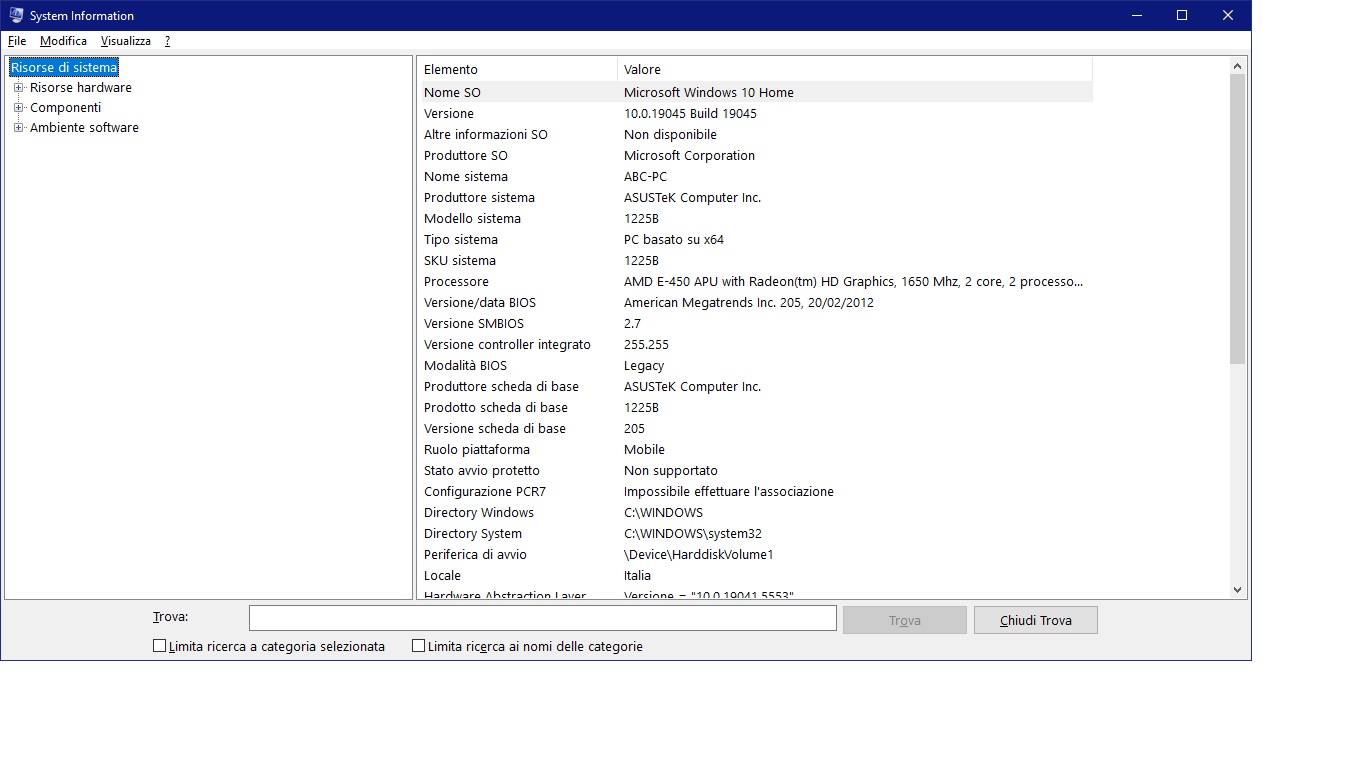Select the Stato avvio protetto row
Screen dimensions: 1366x768
coord(755,470)
